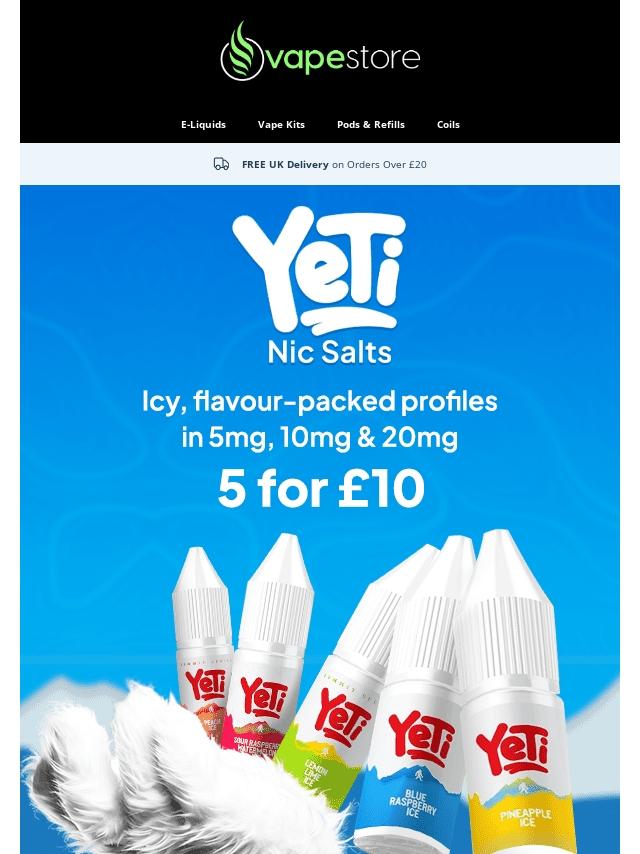Click the Peach Ice bottle

point(203,643)
